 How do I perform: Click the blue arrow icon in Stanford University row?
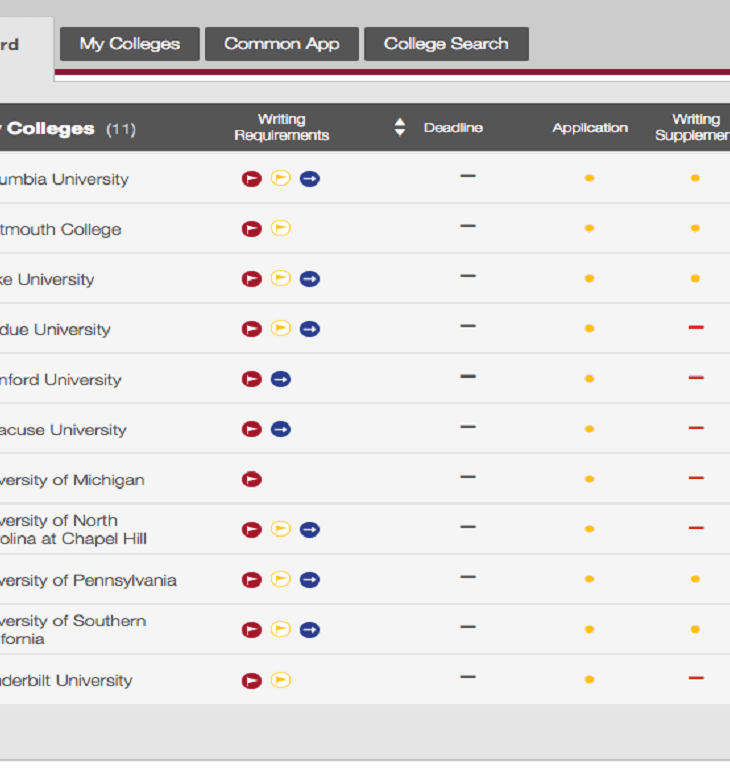[281, 379]
